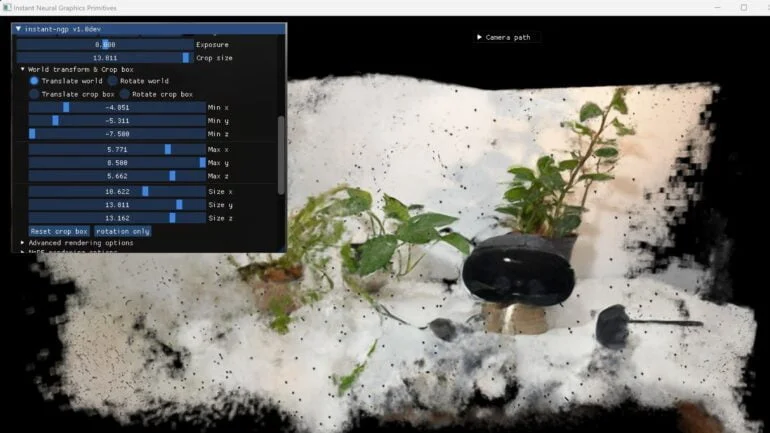Viewport: 770px width, 433px height.
Task: Collapse World transform & Crop box section
Action: point(23,69)
